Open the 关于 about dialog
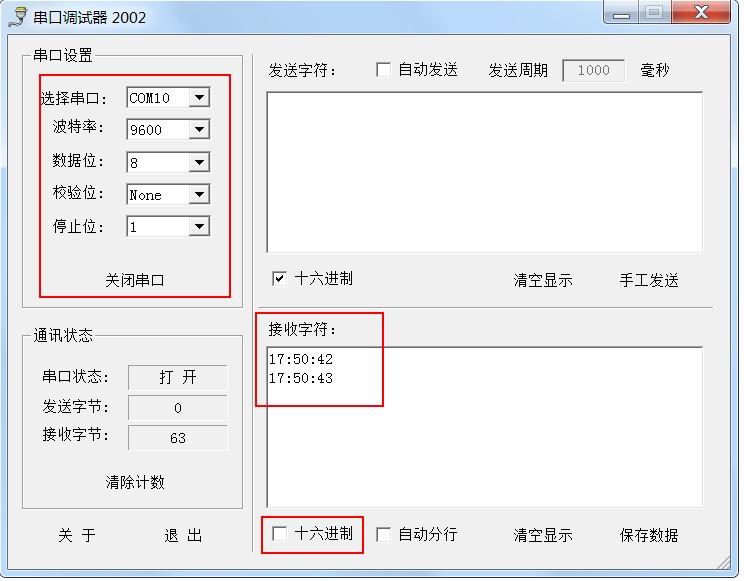 77,536
